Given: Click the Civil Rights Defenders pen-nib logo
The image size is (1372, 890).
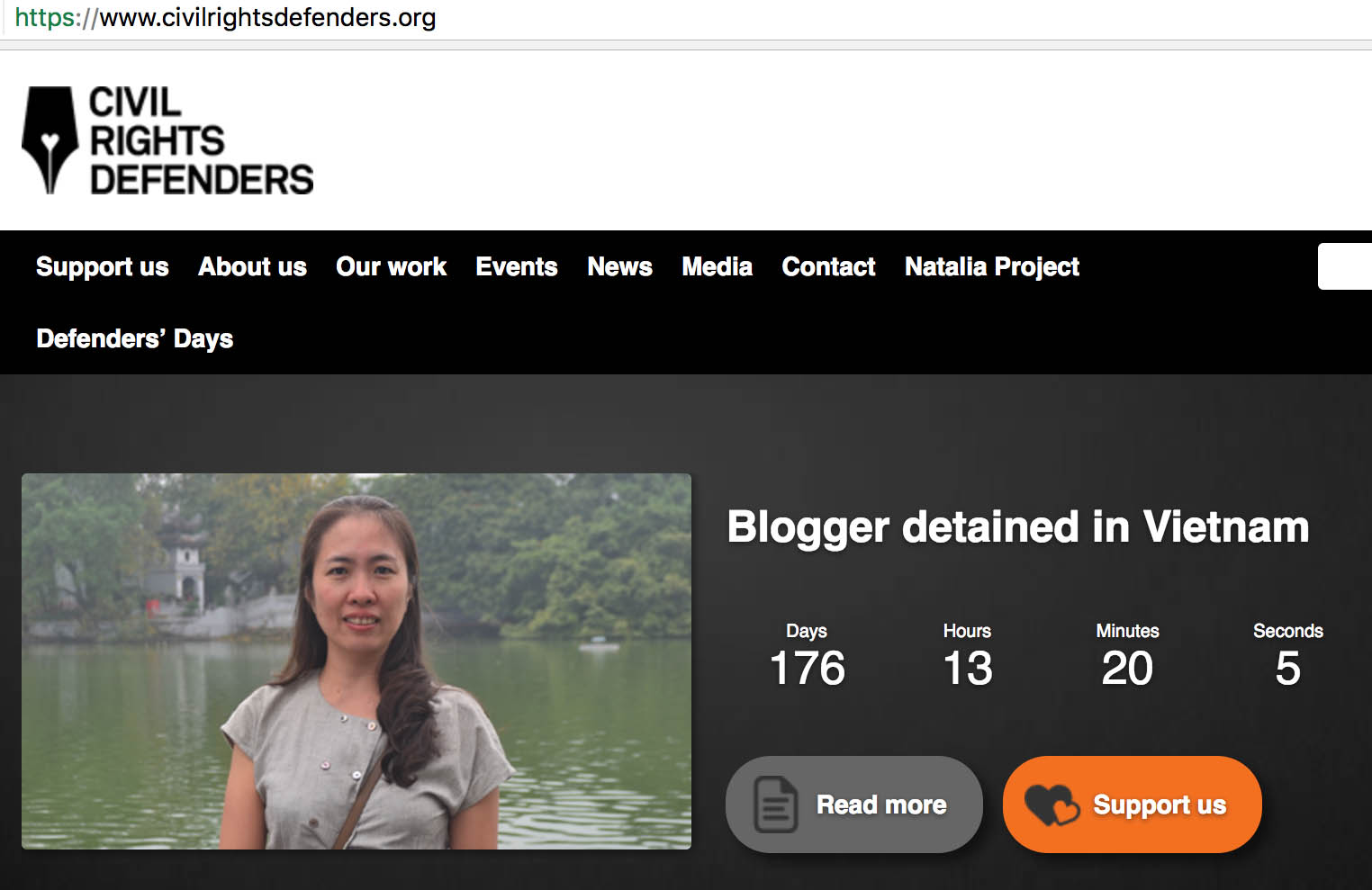Looking at the screenshot, I should (50, 140).
